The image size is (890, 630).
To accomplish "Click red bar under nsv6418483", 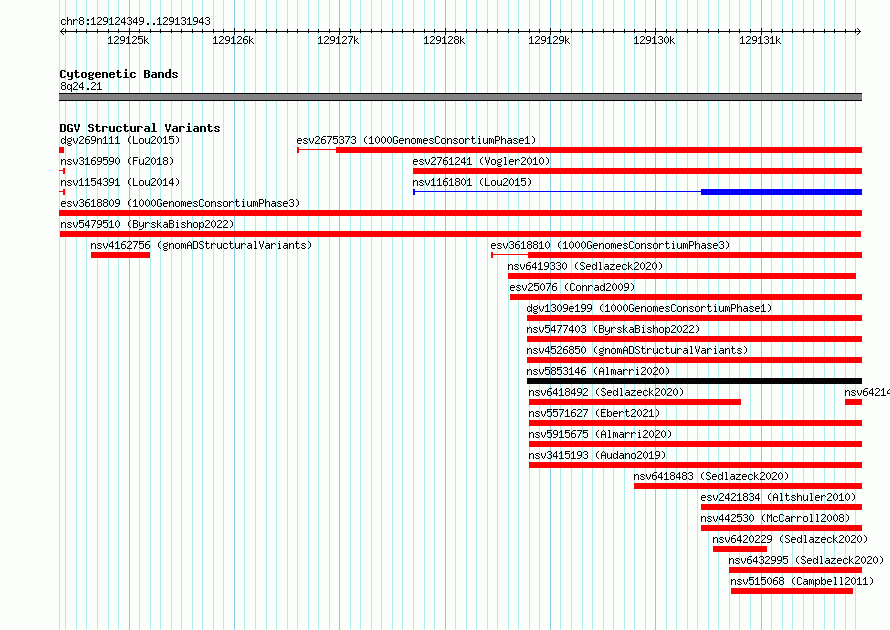I will [748, 486].
